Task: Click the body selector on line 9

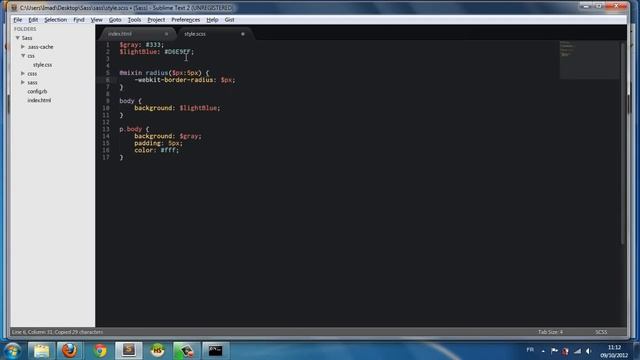Action: pos(127,101)
